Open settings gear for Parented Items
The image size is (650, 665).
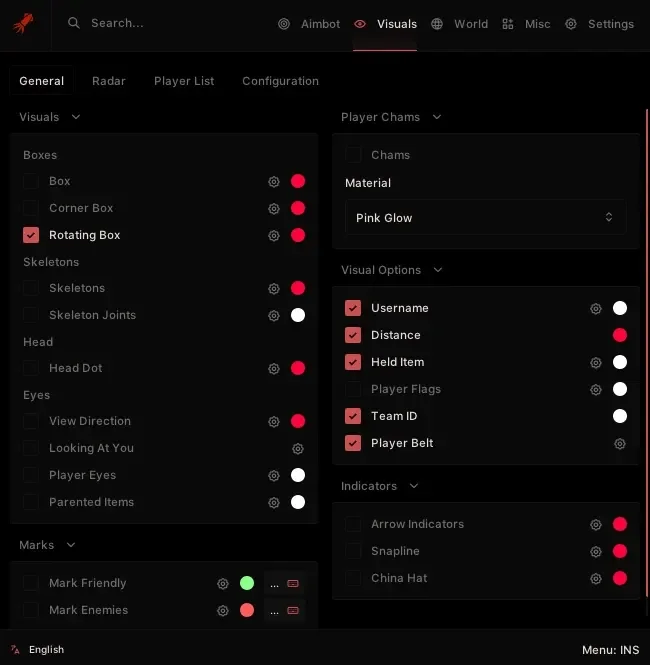pos(274,503)
